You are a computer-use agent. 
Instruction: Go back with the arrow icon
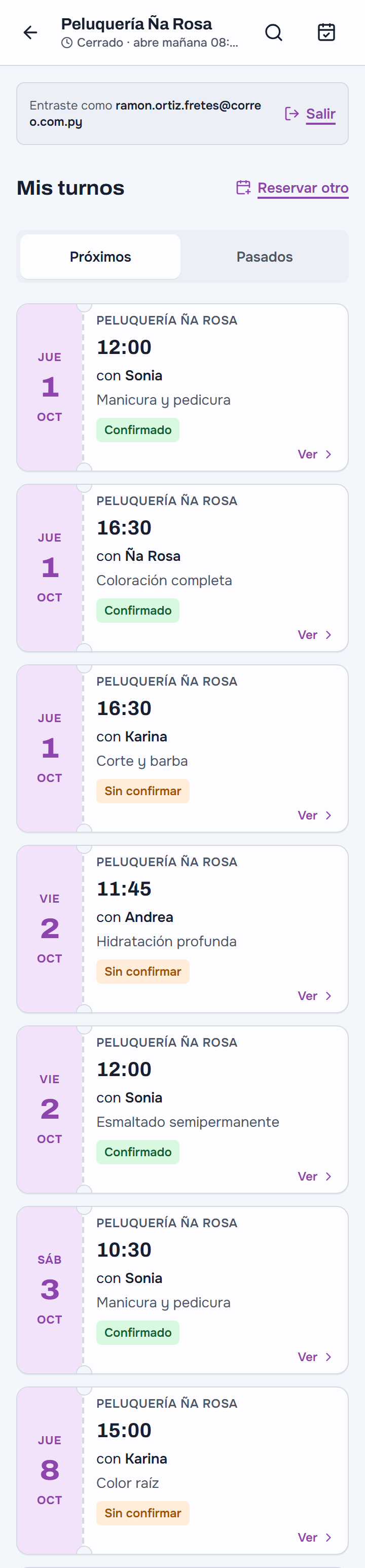(x=30, y=32)
